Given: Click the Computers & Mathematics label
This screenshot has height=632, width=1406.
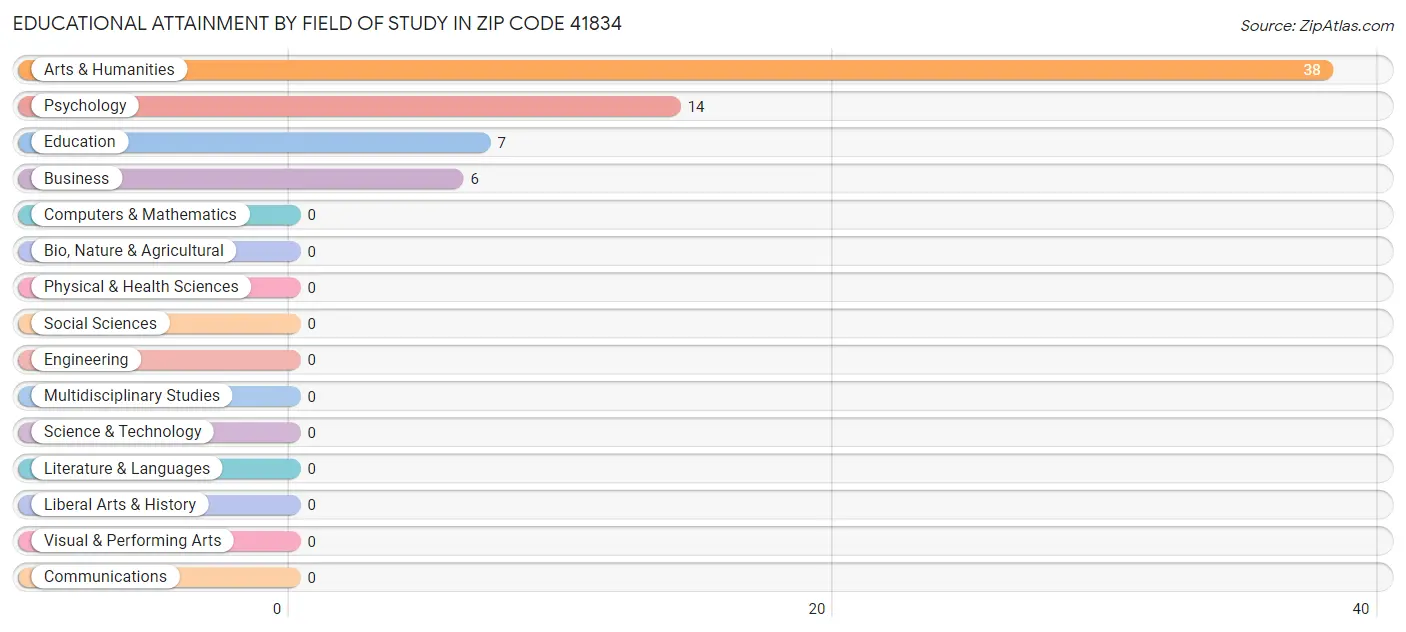Looking at the screenshot, I should point(140,215).
